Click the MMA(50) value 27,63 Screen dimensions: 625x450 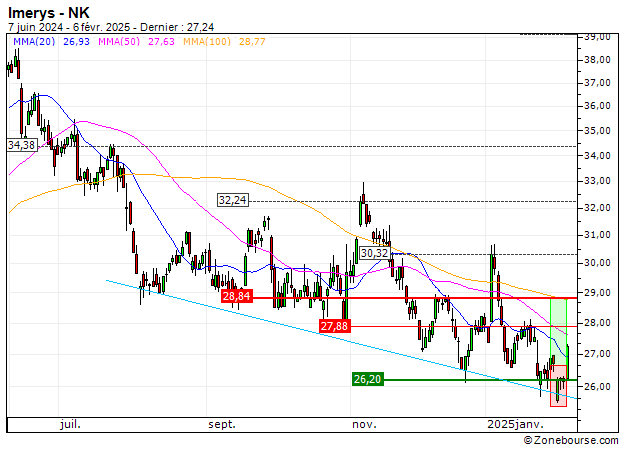tap(161, 41)
